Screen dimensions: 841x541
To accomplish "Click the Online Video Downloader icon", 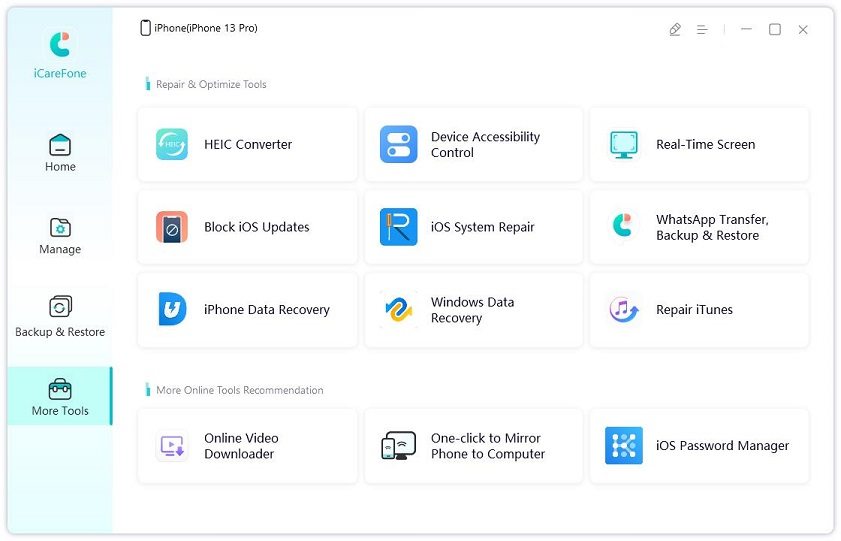I will [x=172, y=446].
